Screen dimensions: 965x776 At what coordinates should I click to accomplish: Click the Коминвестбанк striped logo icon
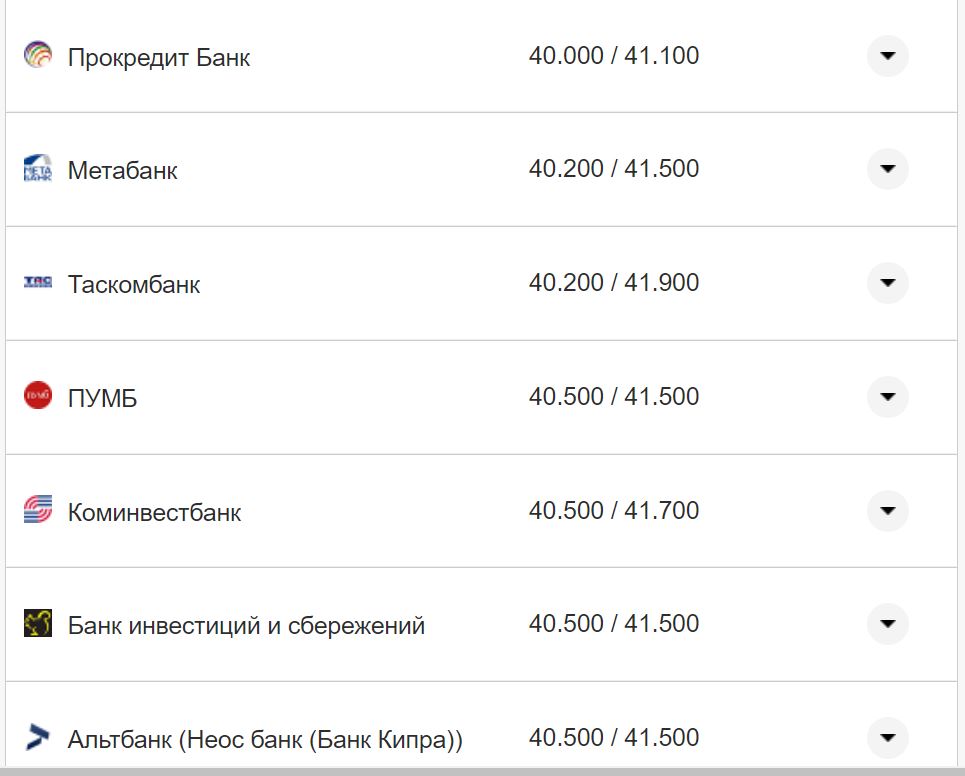tap(37, 510)
